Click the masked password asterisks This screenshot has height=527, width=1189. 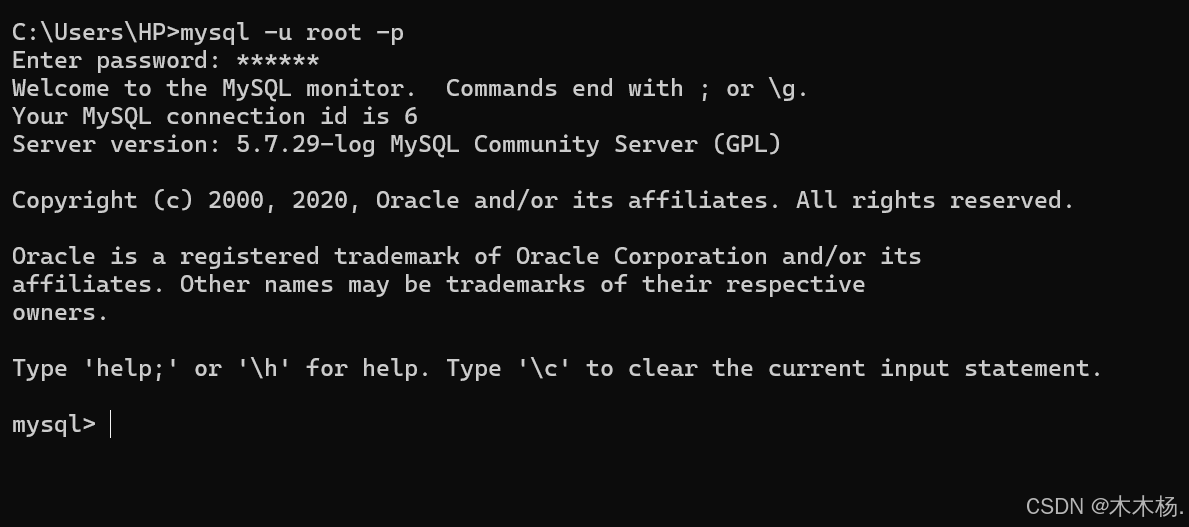pos(278,60)
